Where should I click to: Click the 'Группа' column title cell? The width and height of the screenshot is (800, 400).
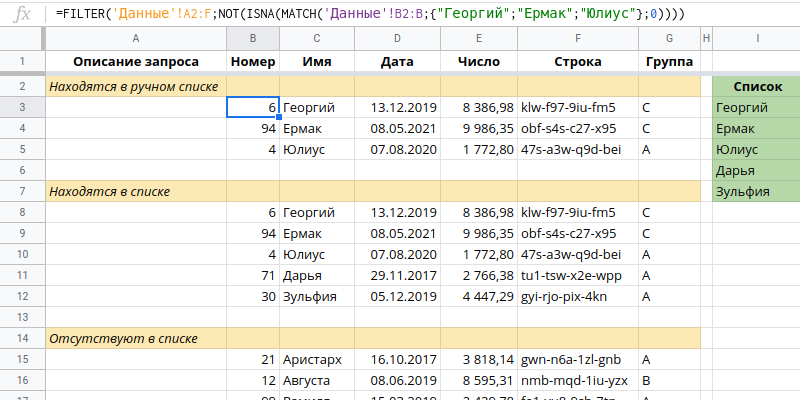(669, 62)
